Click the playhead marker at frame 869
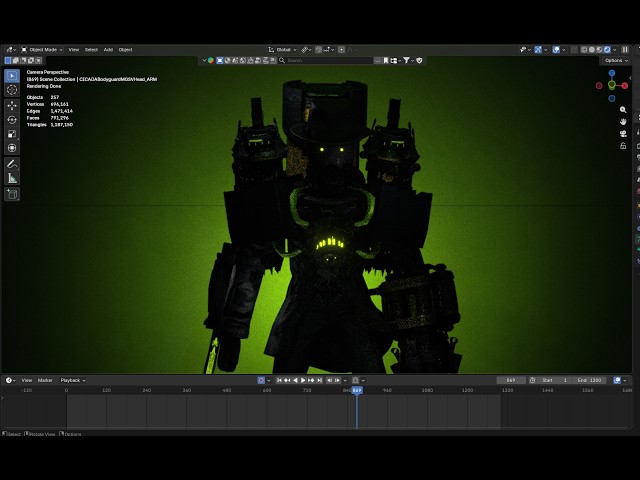This screenshot has width=640, height=480. tap(357, 390)
